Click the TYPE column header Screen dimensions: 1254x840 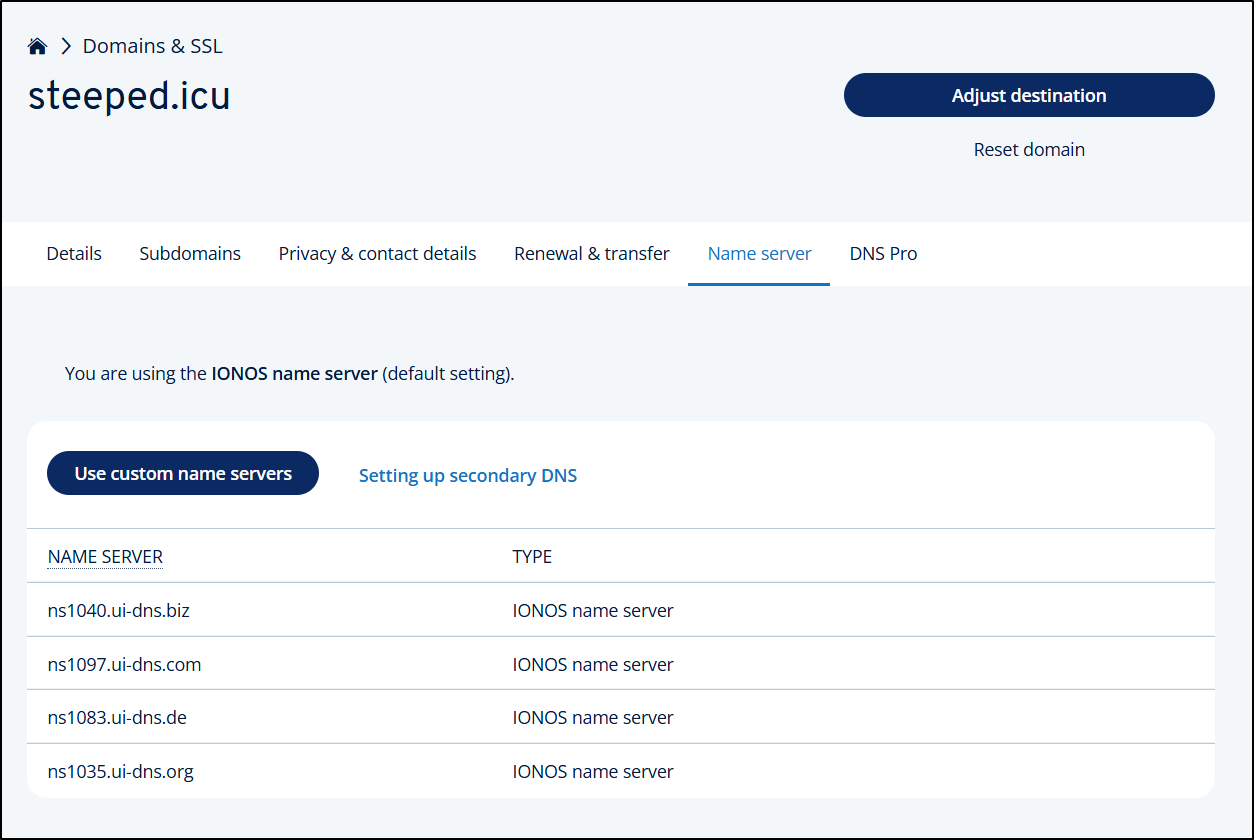tap(532, 557)
